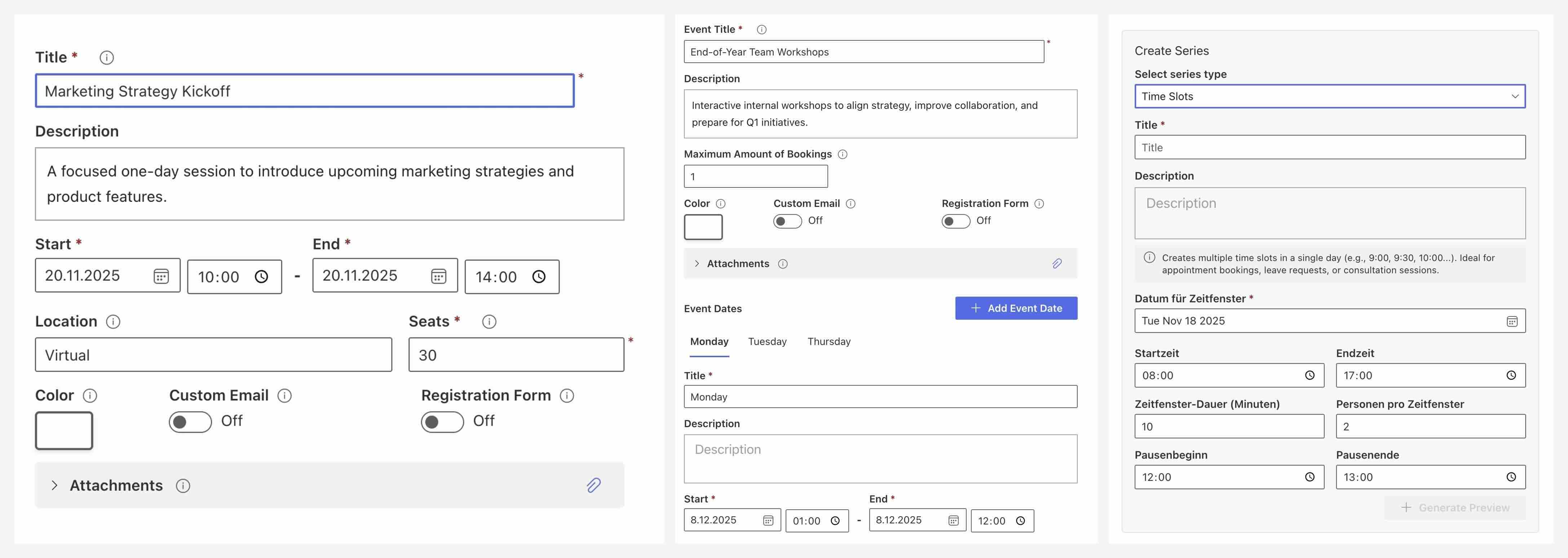Open the Select series type dropdown
Image resolution: width=1568 pixels, height=558 pixels.
point(1329,96)
